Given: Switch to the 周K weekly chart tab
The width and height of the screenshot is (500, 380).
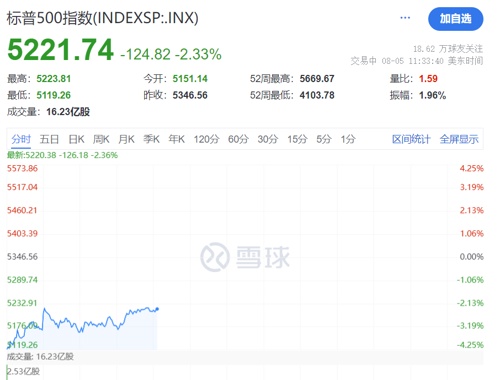Looking at the screenshot, I should pos(101,139).
